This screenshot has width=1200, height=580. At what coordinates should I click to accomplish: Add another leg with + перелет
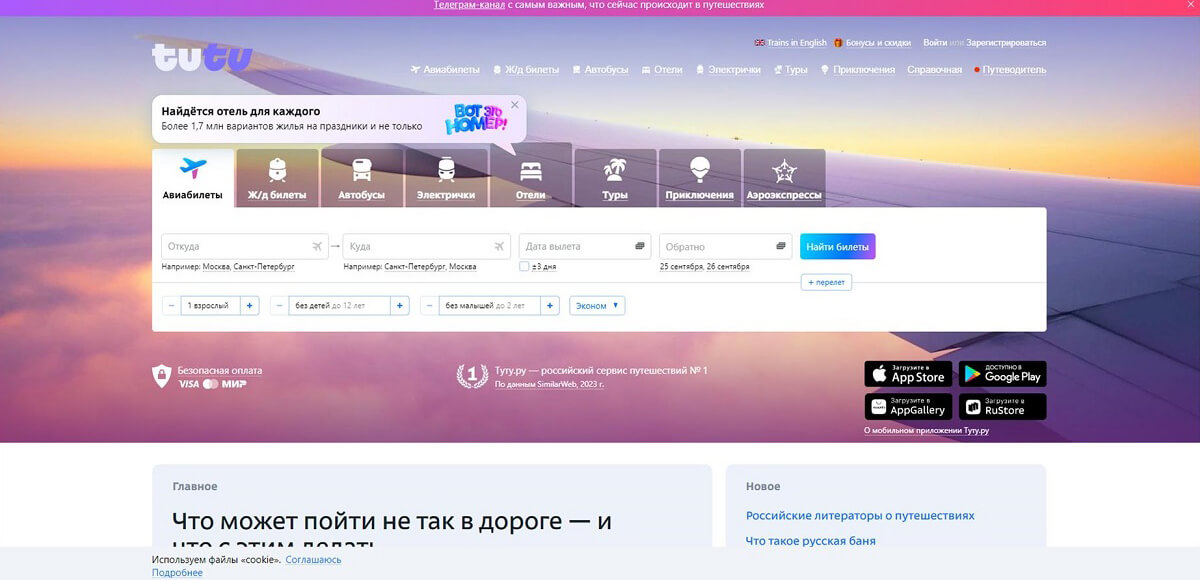pos(826,282)
